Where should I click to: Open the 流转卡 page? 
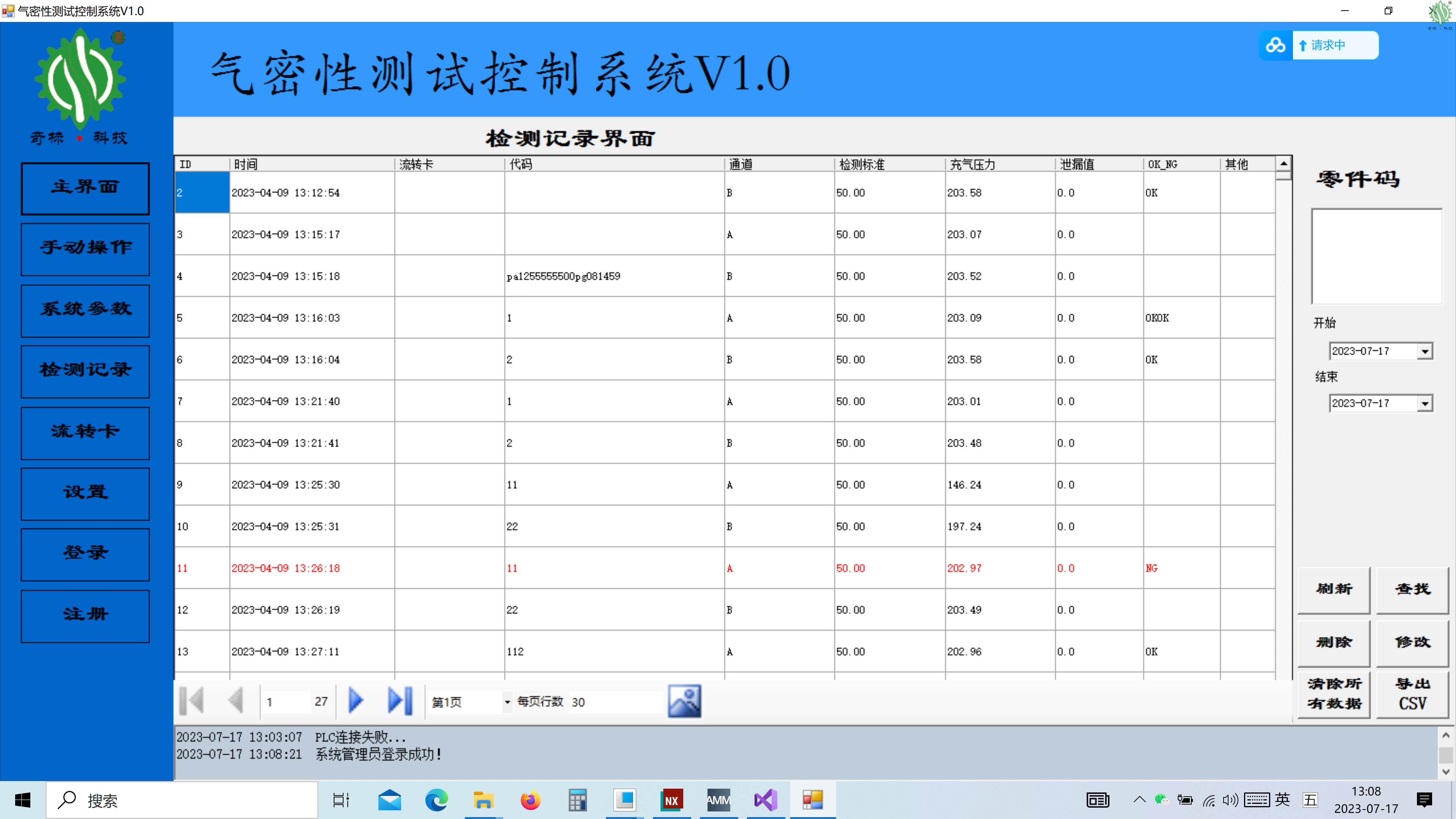click(x=85, y=432)
